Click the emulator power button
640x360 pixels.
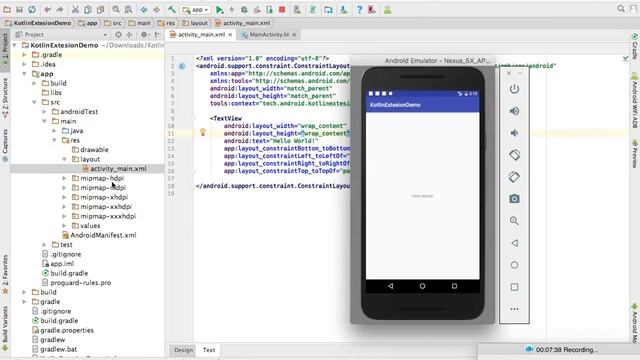pyautogui.click(x=514, y=89)
